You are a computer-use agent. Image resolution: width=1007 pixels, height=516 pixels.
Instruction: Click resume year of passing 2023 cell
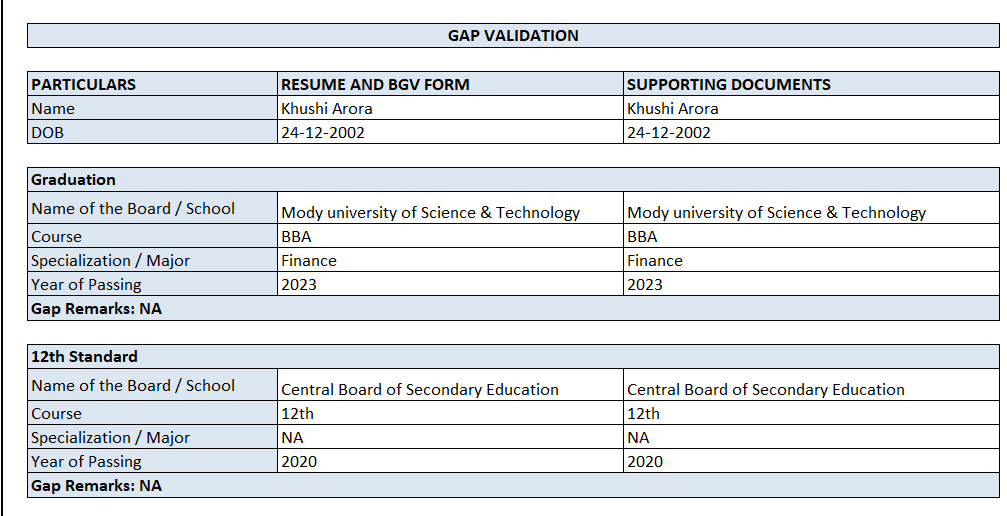[450, 285]
